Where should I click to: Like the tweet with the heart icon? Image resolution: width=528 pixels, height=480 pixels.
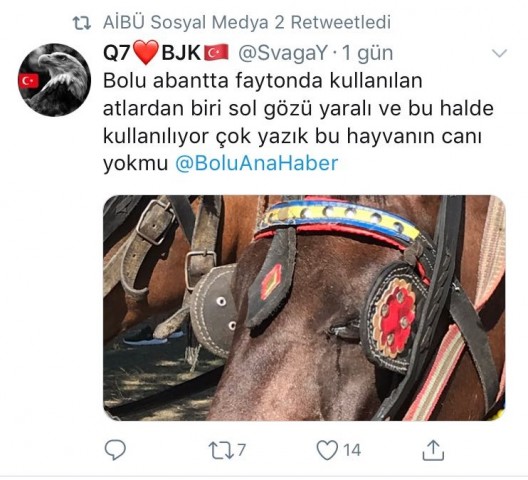point(327,450)
